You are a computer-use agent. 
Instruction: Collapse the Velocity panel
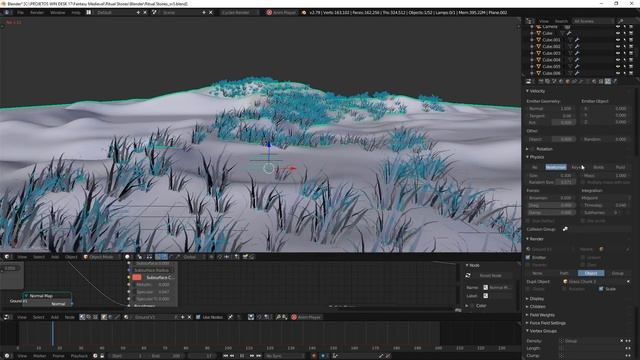[537, 91]
